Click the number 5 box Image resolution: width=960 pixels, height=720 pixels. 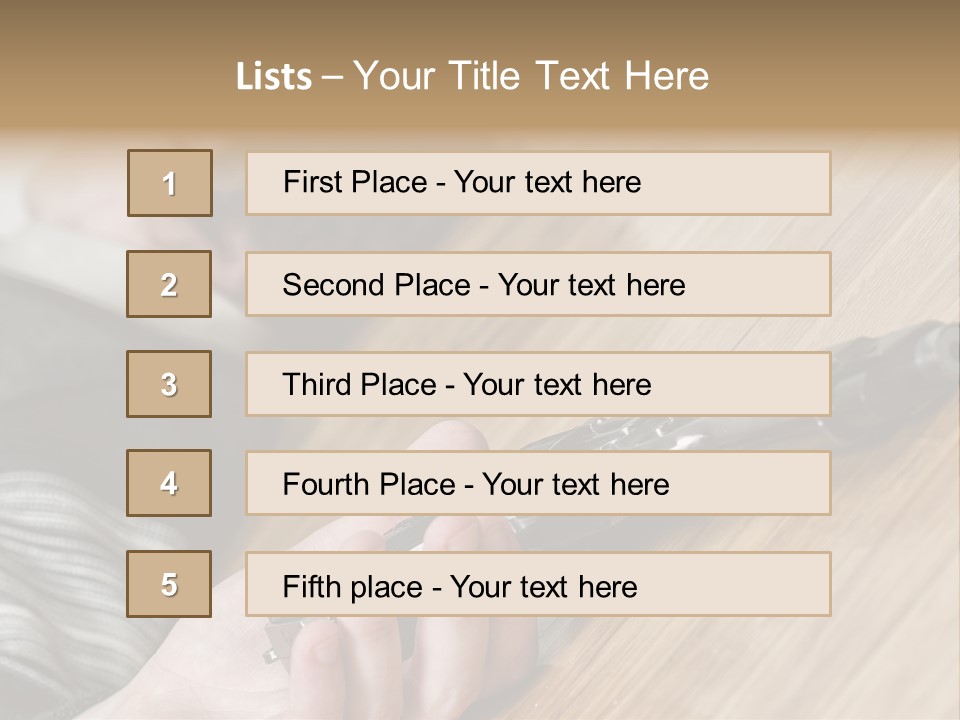point(169,584)
